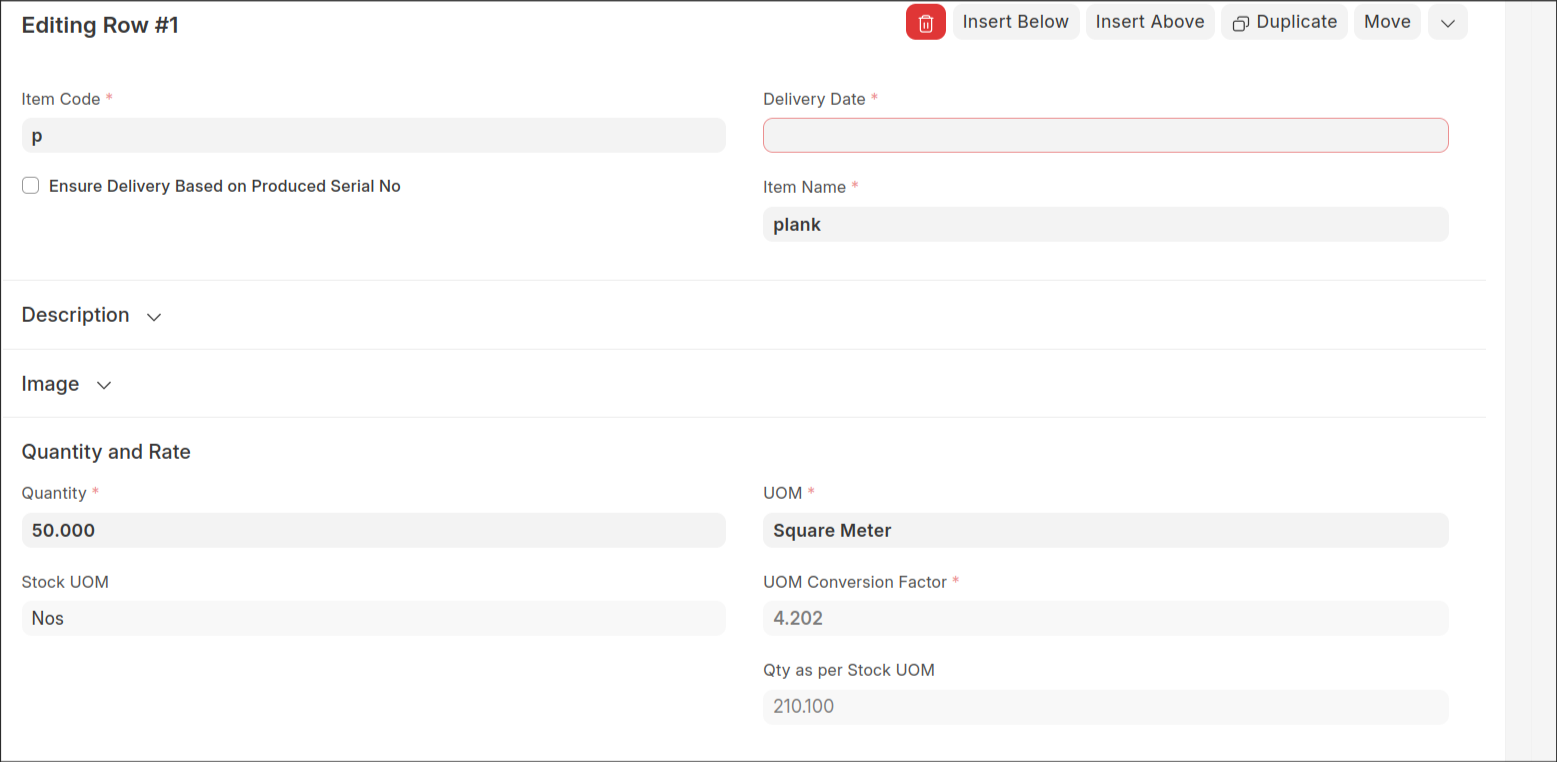Click the UOM Conversion Factor label
Viewport: 1557px width, 762px height.
(x=855, y=582)
